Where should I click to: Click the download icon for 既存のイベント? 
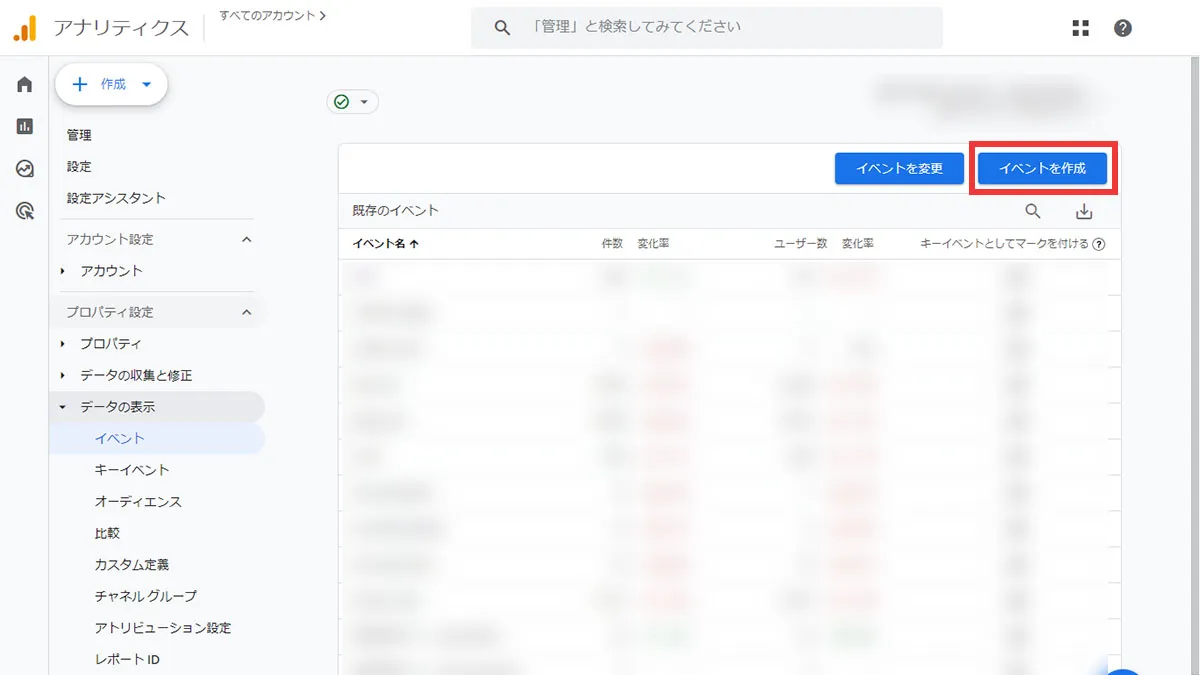1086,211
